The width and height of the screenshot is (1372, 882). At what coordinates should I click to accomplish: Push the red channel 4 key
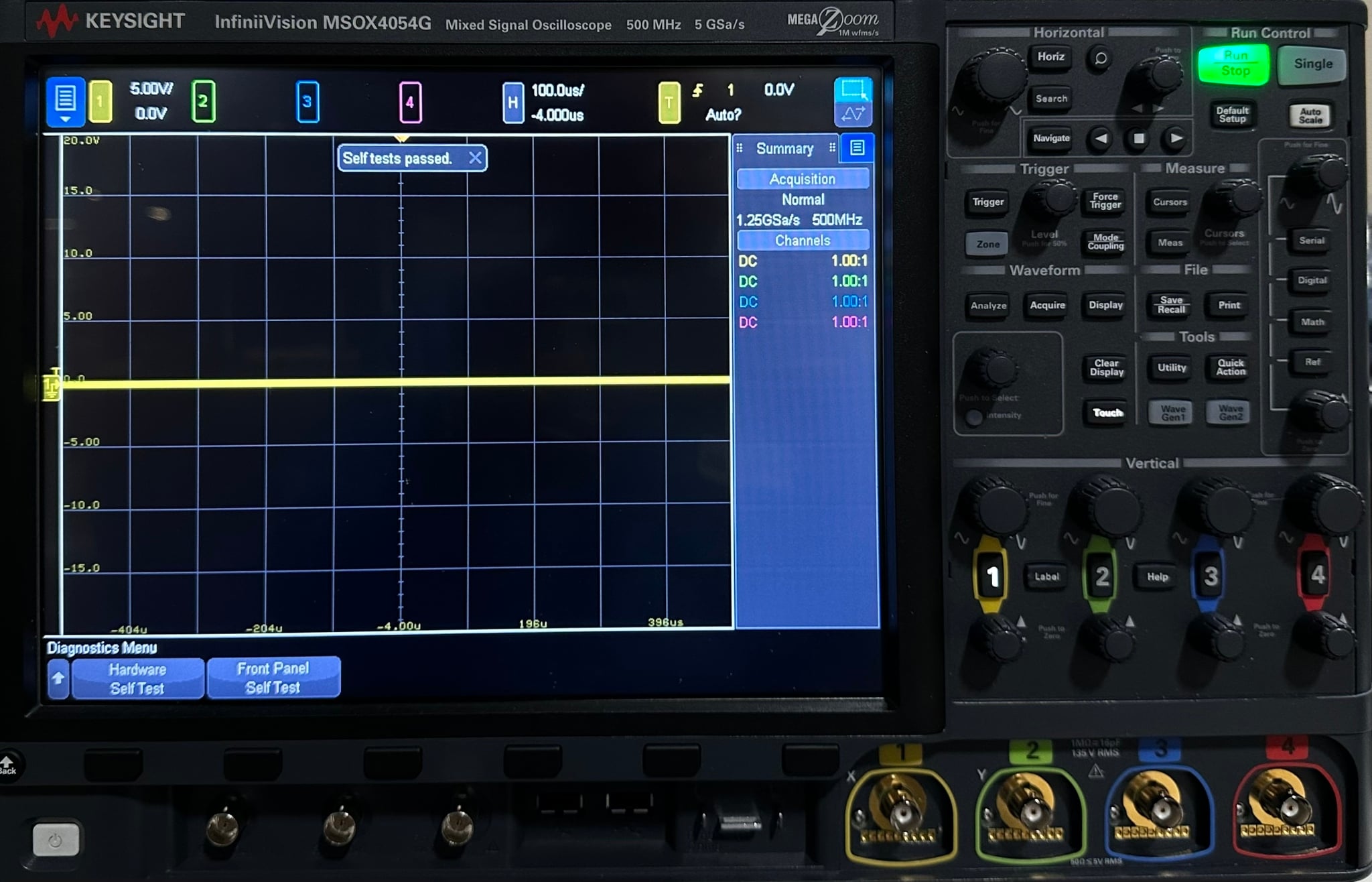click(1317, 574)
